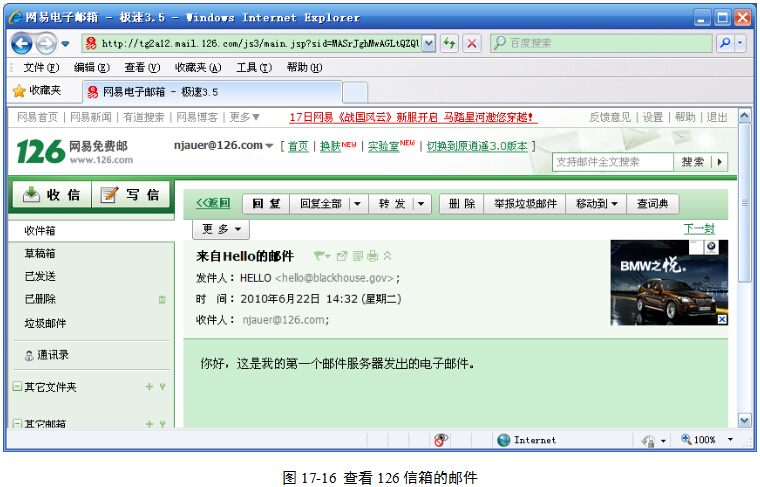
Task: Open search provider dropdown arrow
Action: coord(740,43)
